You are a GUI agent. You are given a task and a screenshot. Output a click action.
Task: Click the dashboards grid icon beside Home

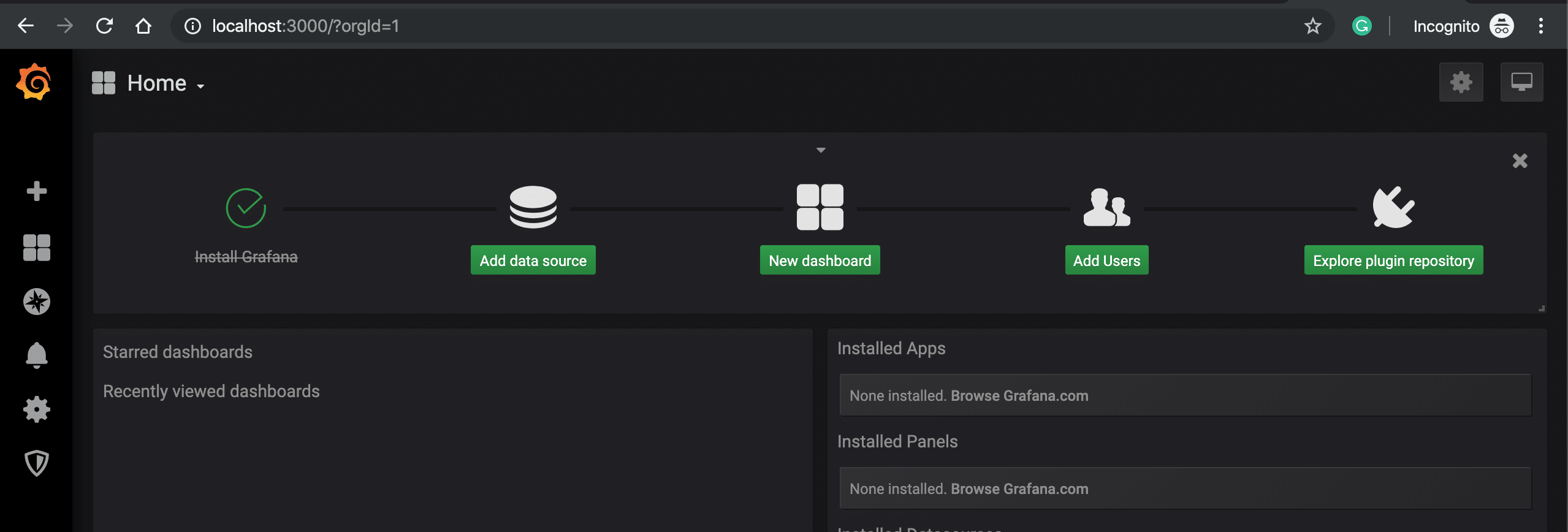click(x=104, y=83)
